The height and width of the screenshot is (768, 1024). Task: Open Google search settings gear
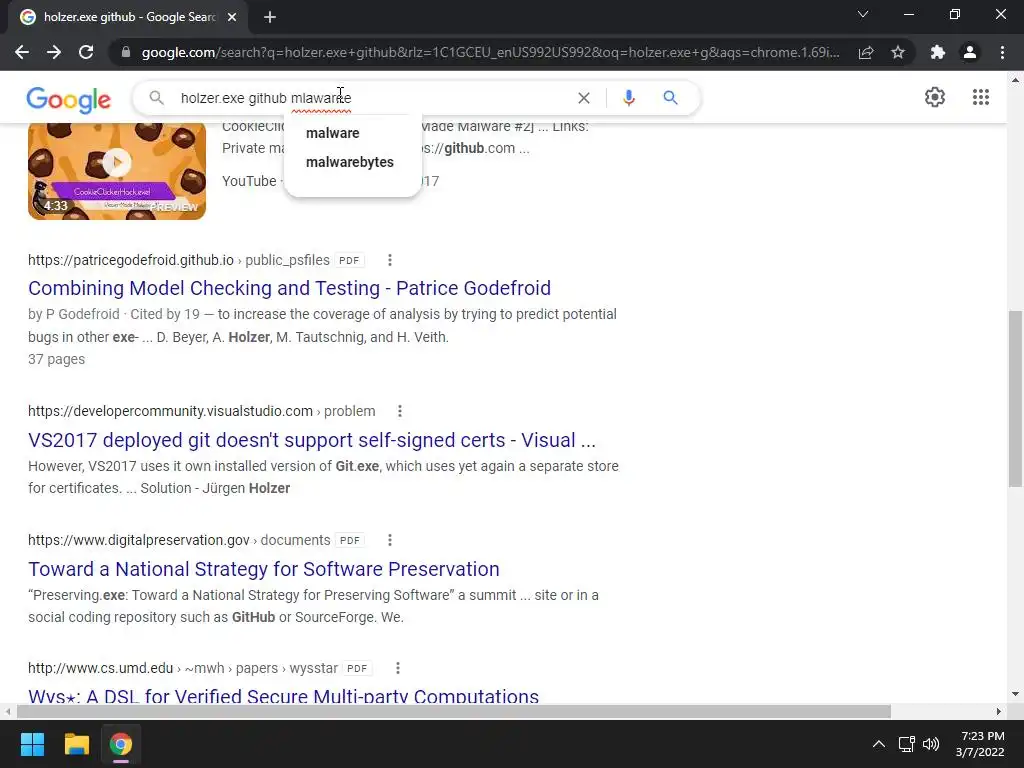click(x=935, y=97)
